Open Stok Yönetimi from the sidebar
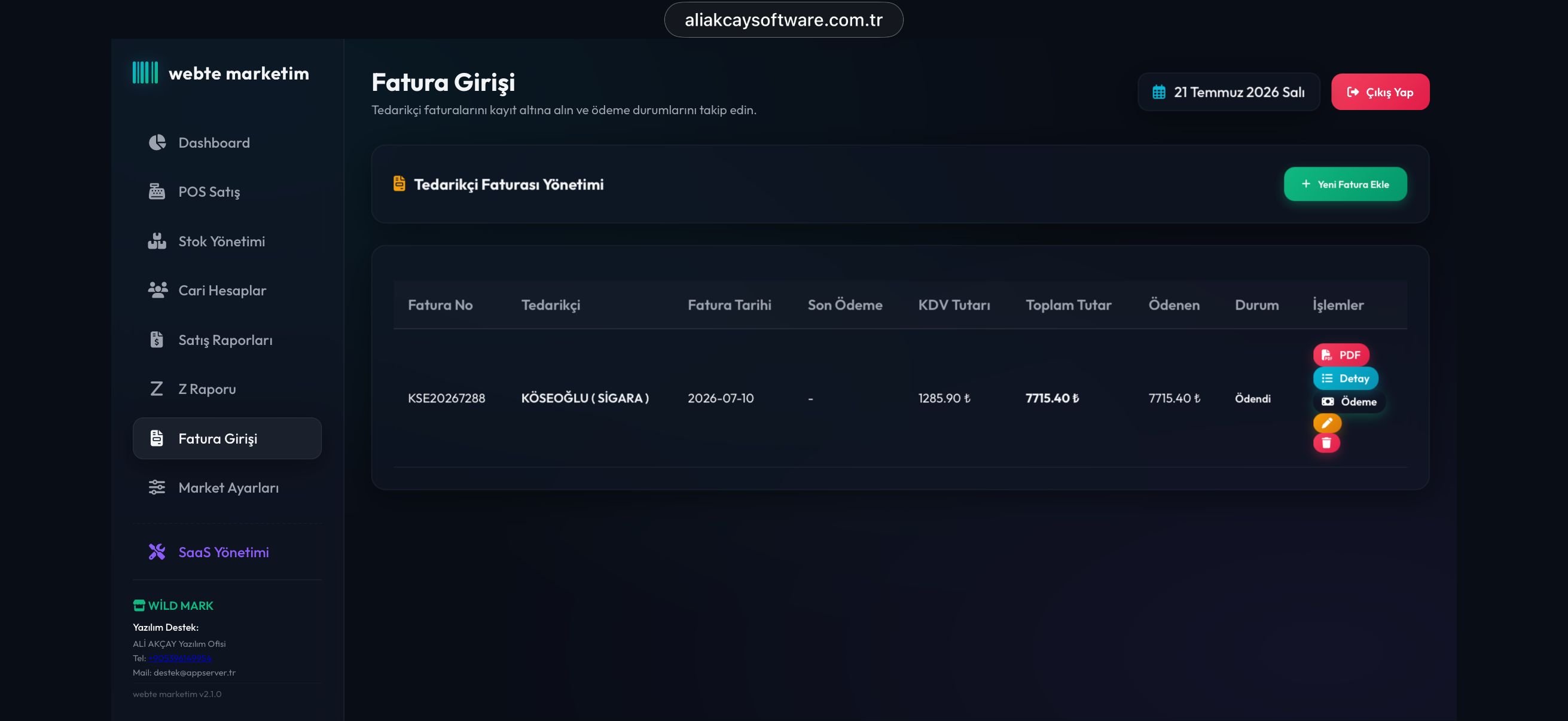 [227, 241]
